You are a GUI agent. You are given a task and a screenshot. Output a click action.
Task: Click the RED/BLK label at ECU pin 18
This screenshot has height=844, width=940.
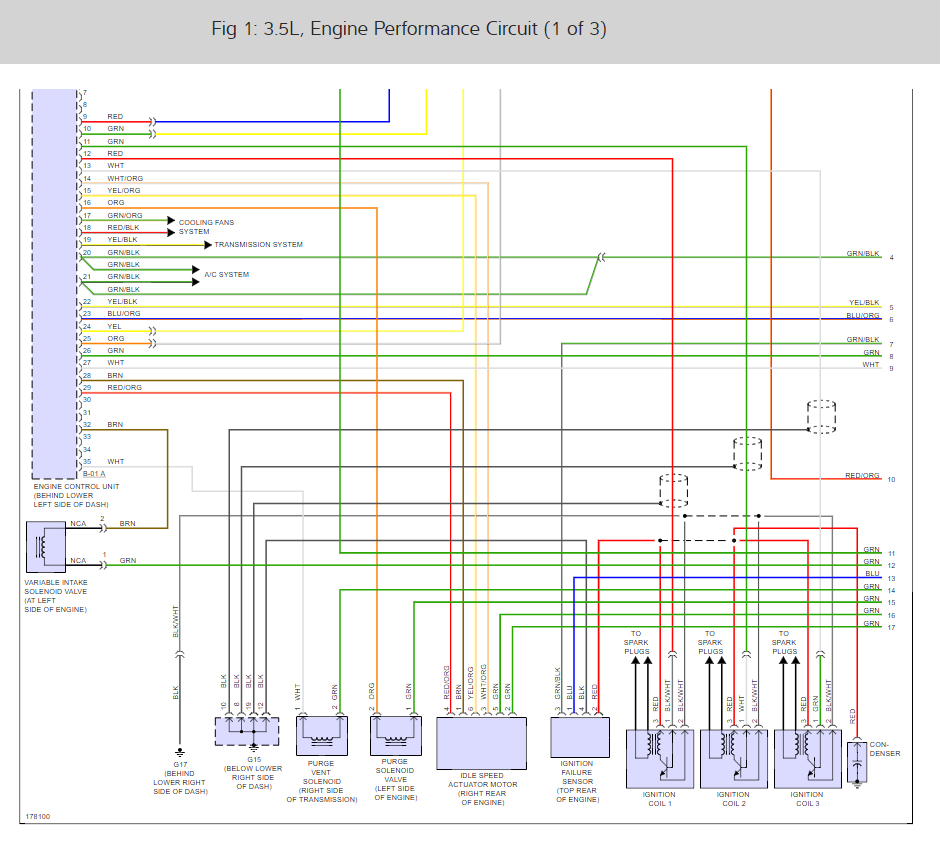(x=123, y=227)
